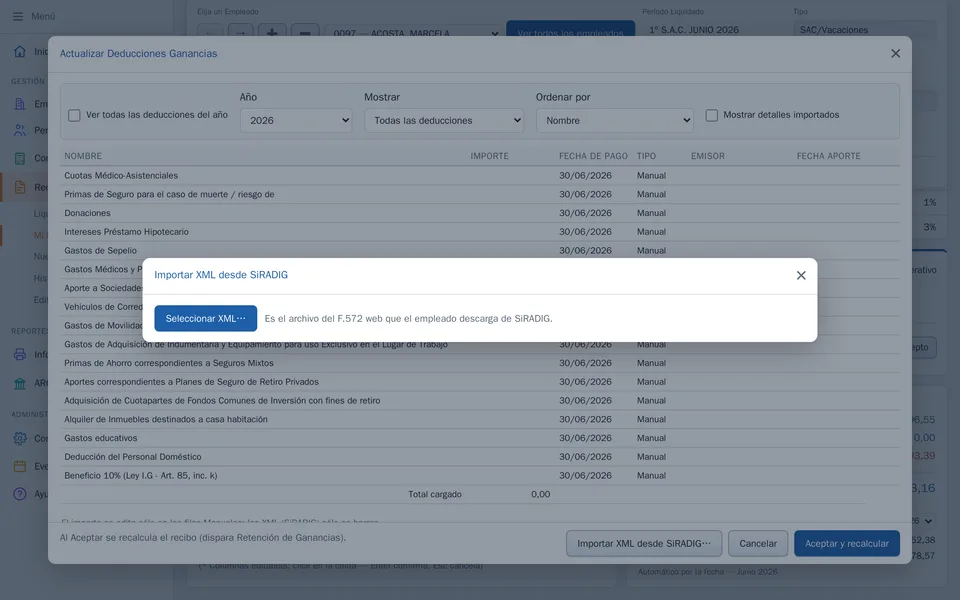Click the Total cargado 0,00 value
960x600 pixels.
pos(540,495)
